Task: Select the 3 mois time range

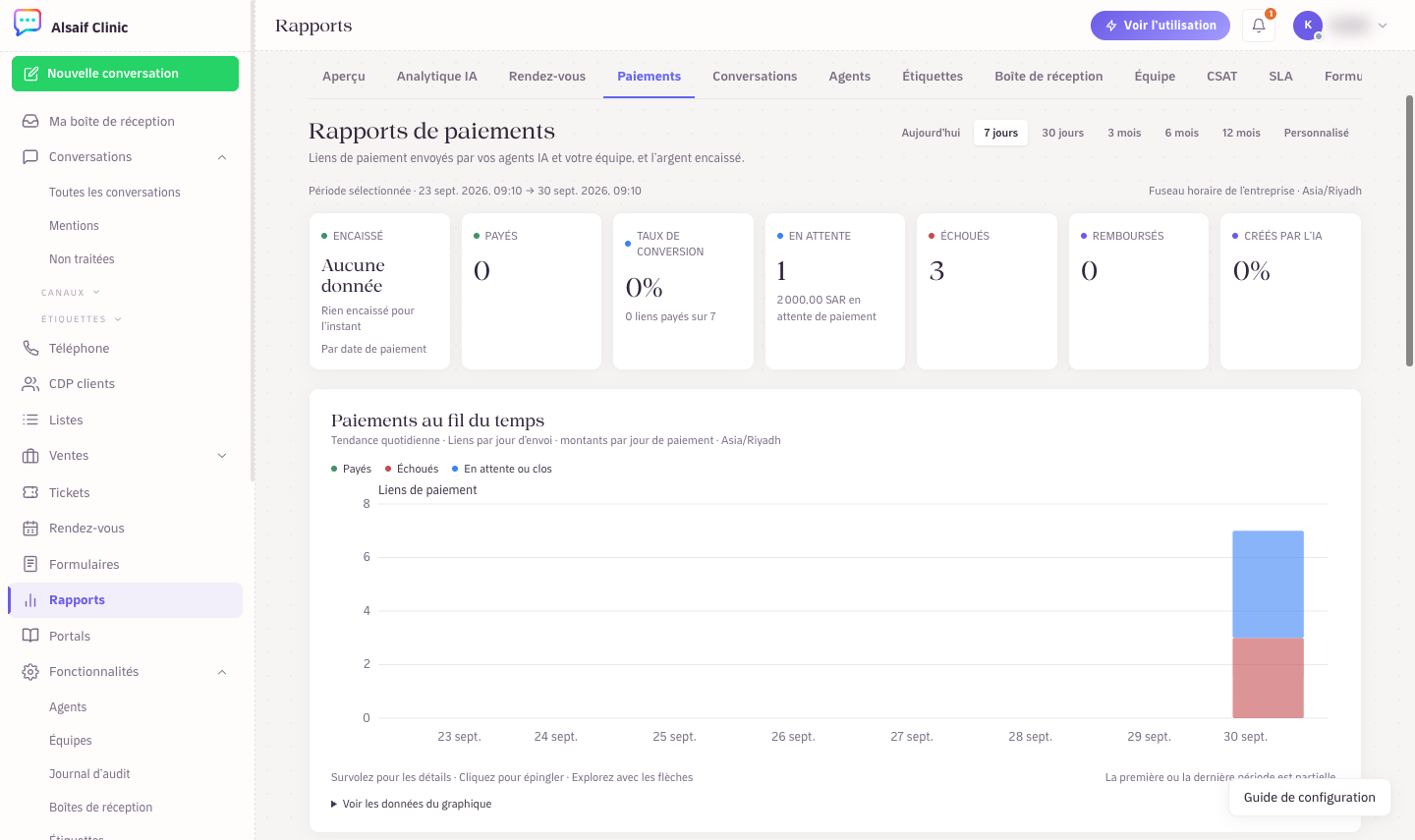Action: (1124, 133)
